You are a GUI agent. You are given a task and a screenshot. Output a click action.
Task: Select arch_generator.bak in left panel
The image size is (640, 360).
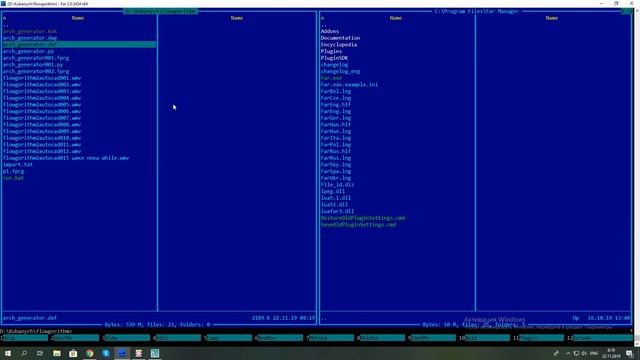click(30, 31)
